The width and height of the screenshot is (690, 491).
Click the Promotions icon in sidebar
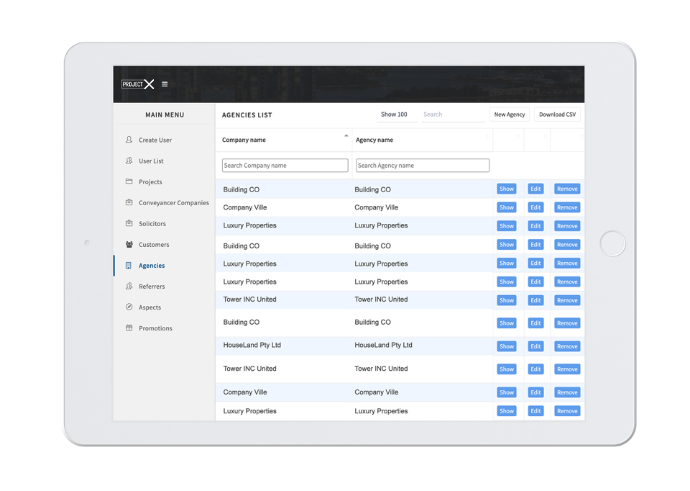tap(129, 328)
